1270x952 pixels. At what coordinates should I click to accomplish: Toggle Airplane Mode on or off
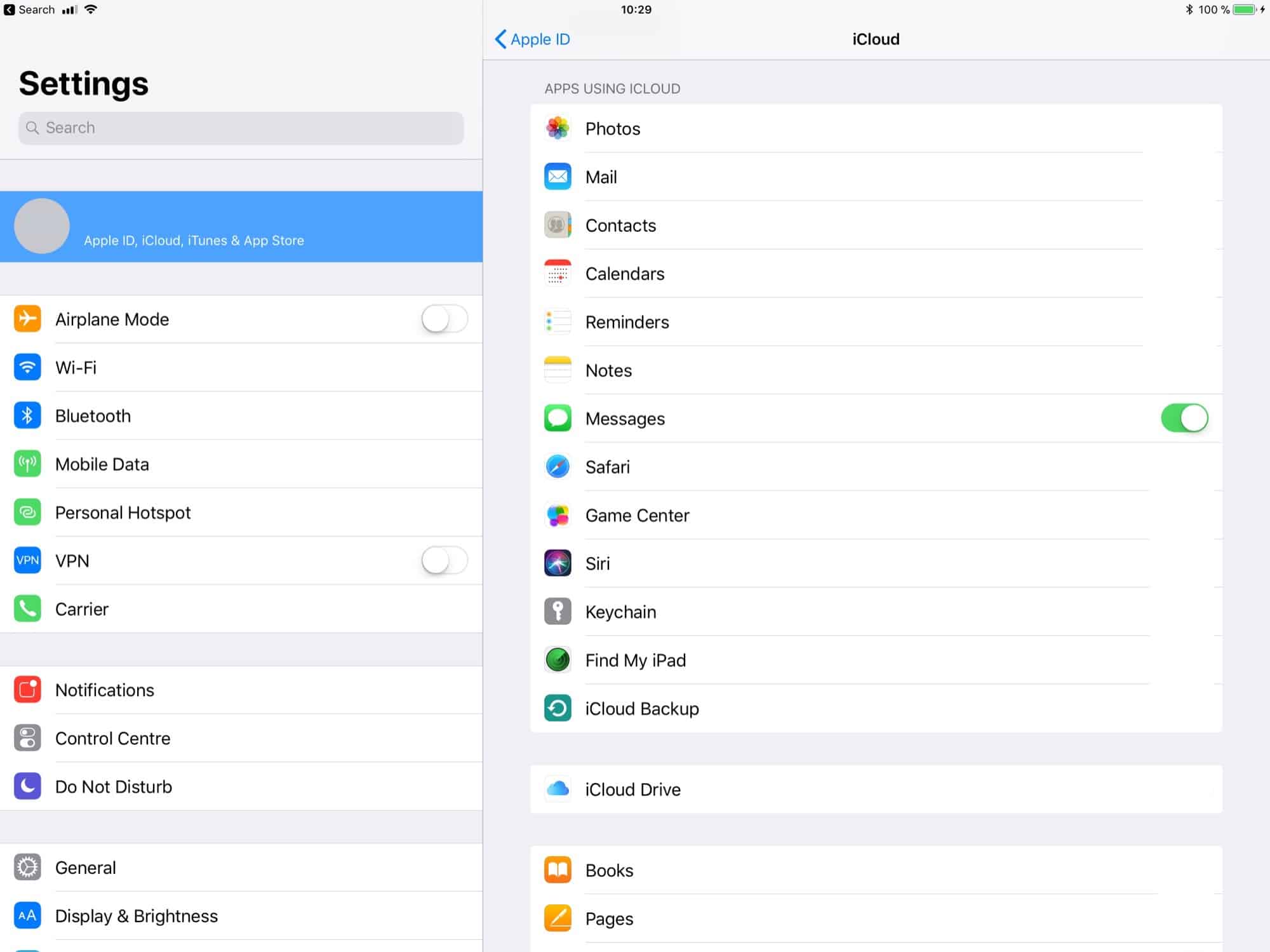(x=443, y=319)
